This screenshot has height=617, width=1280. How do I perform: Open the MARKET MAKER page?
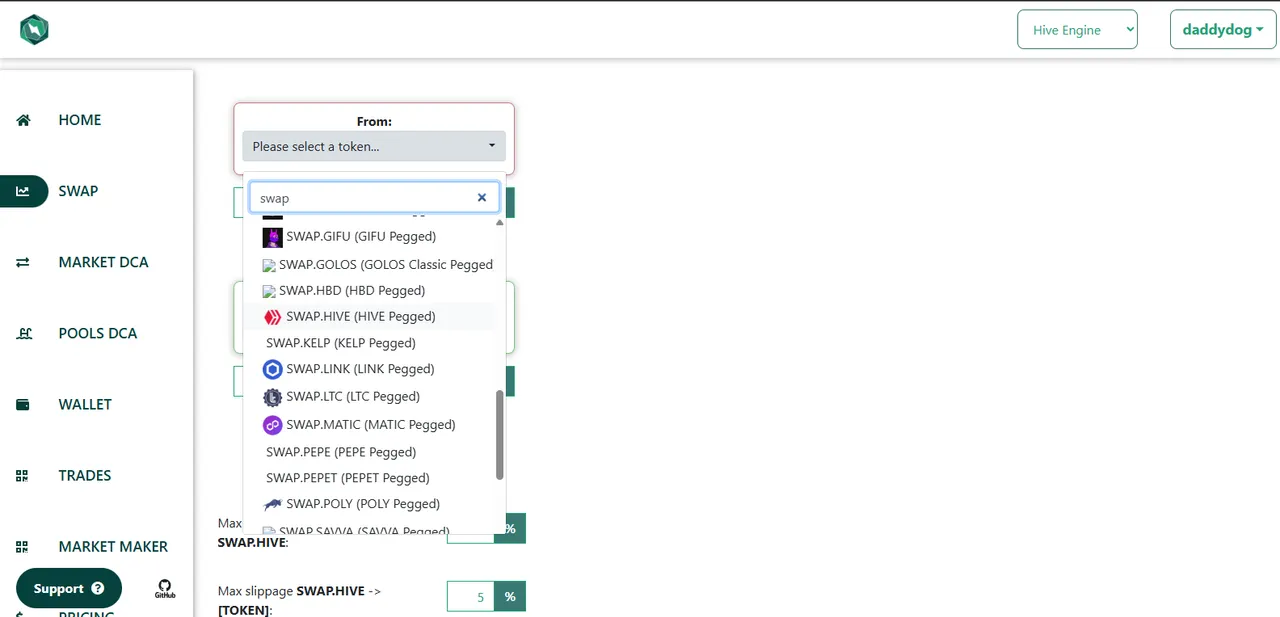pyautogui.click(x=113, y=546)
